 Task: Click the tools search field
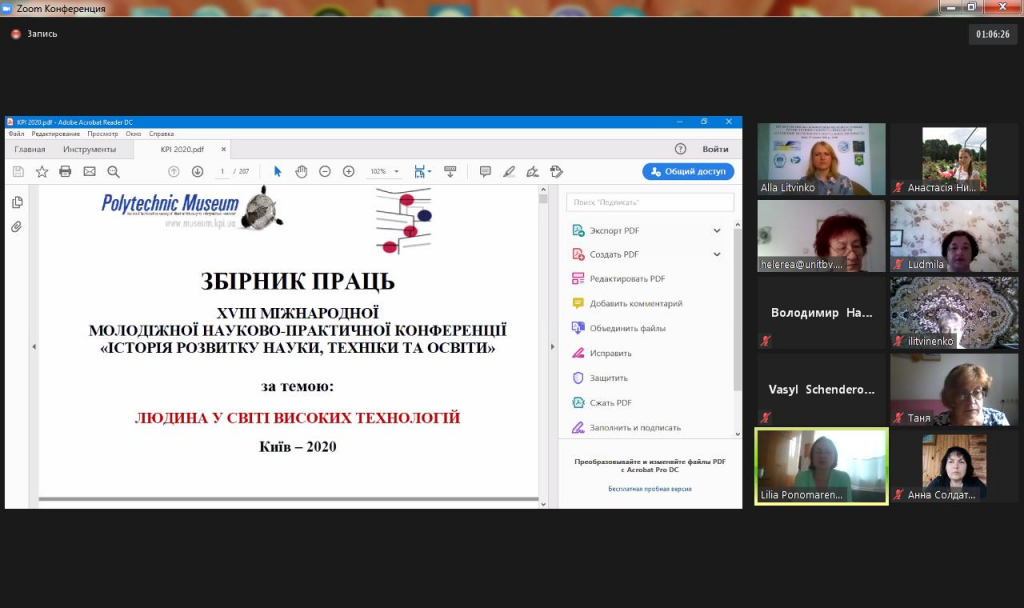pyautogui.click(x=650, y=202)
